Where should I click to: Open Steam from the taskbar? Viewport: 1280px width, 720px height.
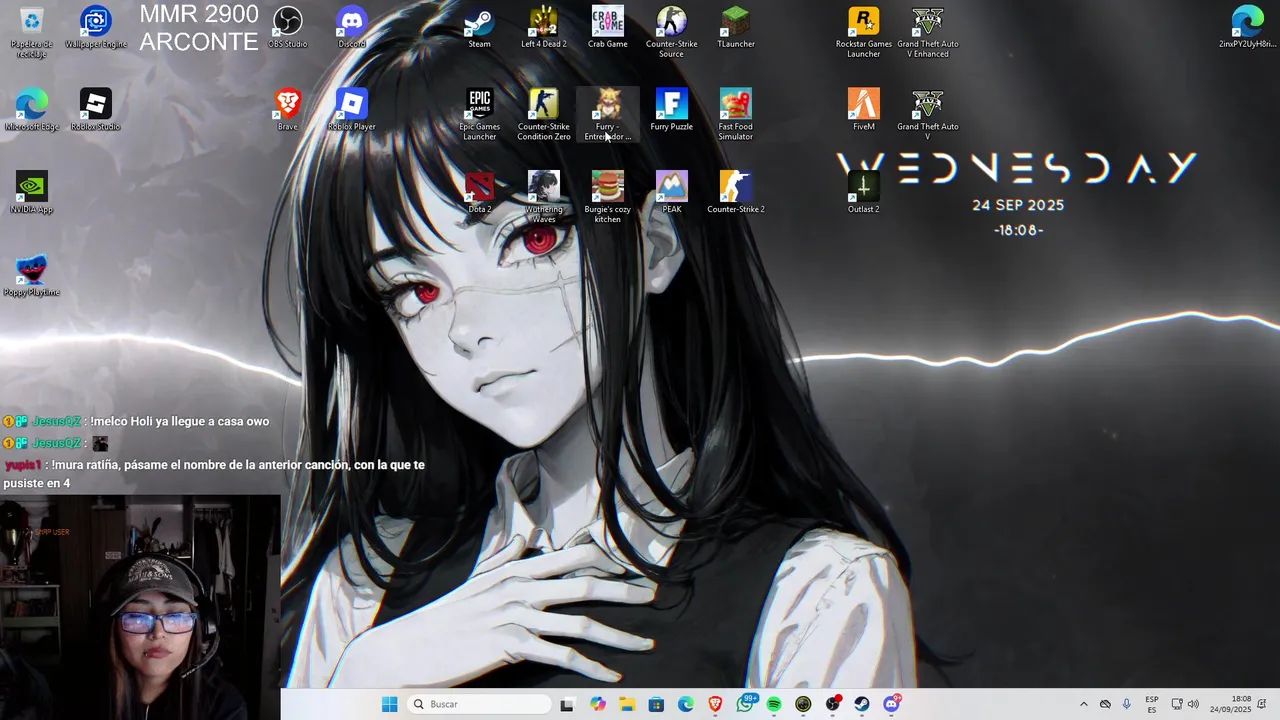pos(862,704)
